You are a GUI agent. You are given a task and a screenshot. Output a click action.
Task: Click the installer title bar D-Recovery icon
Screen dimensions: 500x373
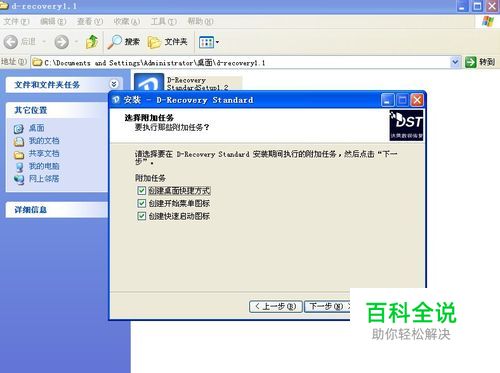pyautogui.click(x=116, y=100)
